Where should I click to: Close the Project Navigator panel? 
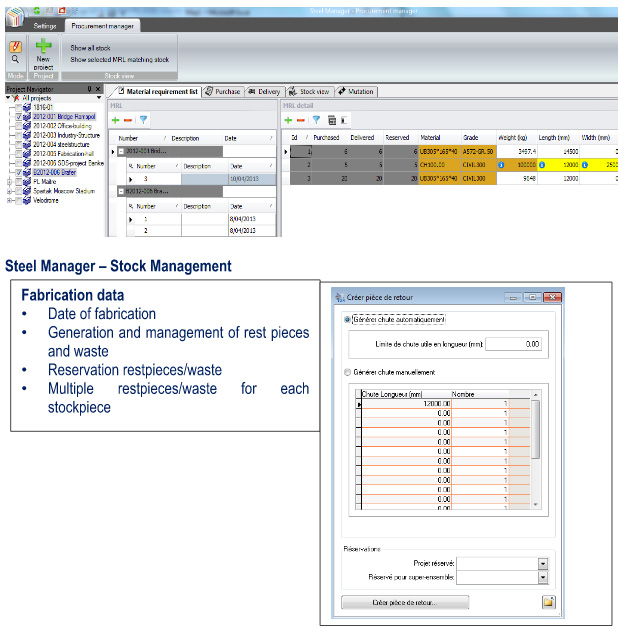tap(98, 88)
